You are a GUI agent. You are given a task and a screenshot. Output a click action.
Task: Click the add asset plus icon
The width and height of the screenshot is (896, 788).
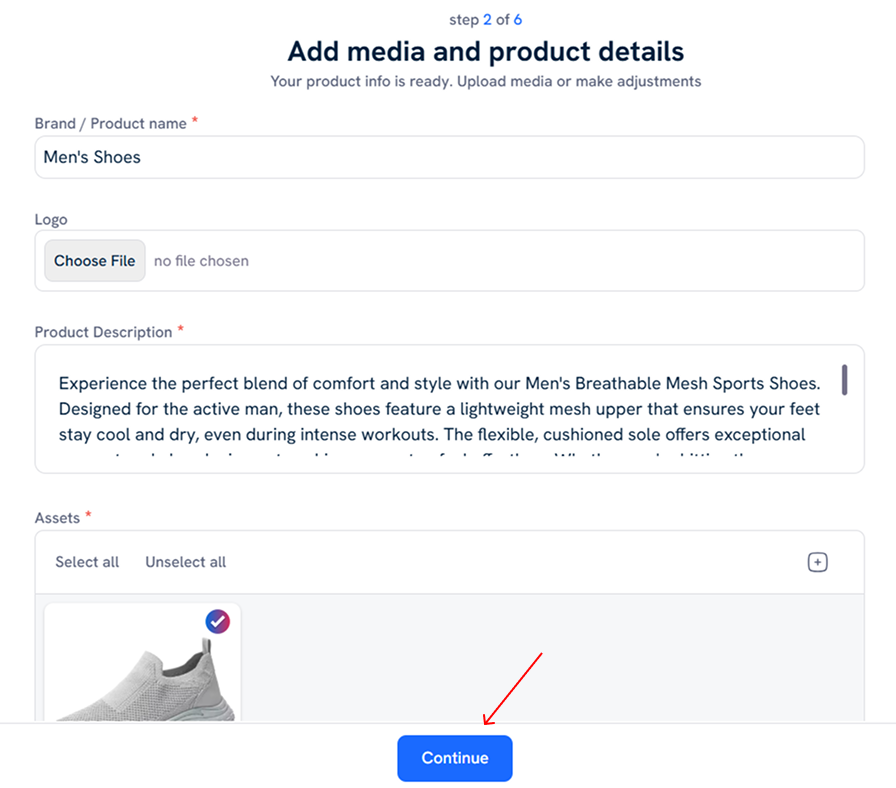817,562
